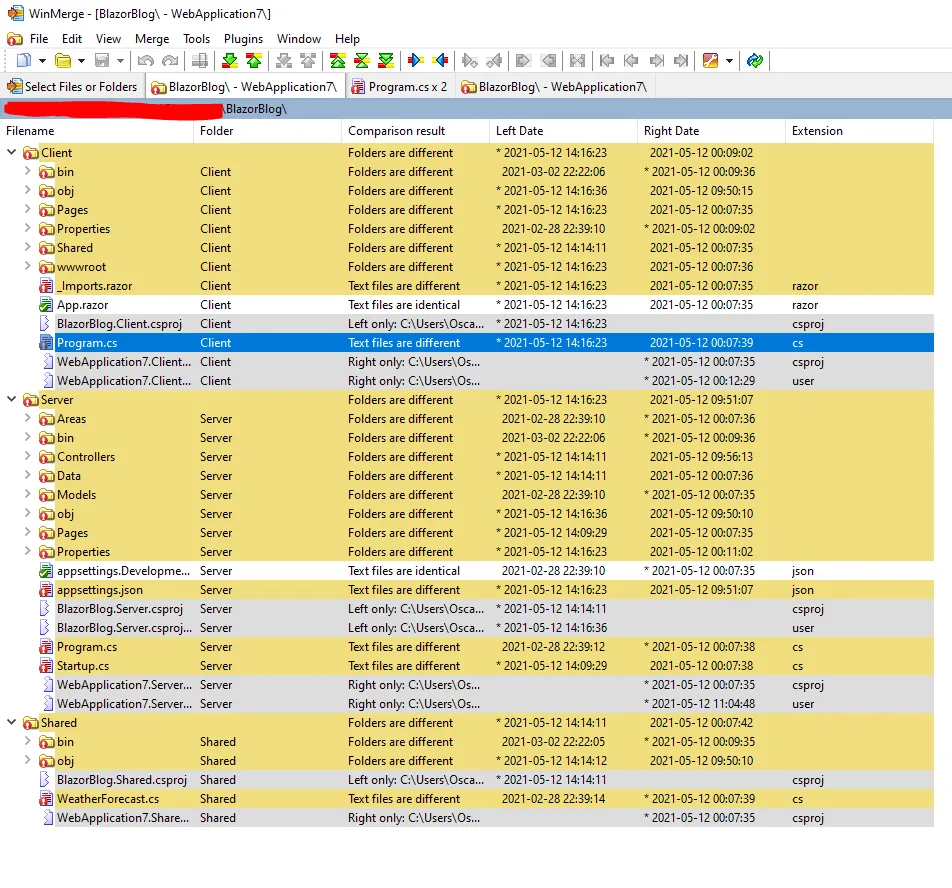Collapse the top-level Shared folder
The width and height of the screenshot is (952, 888).
[x=12, y=722]
